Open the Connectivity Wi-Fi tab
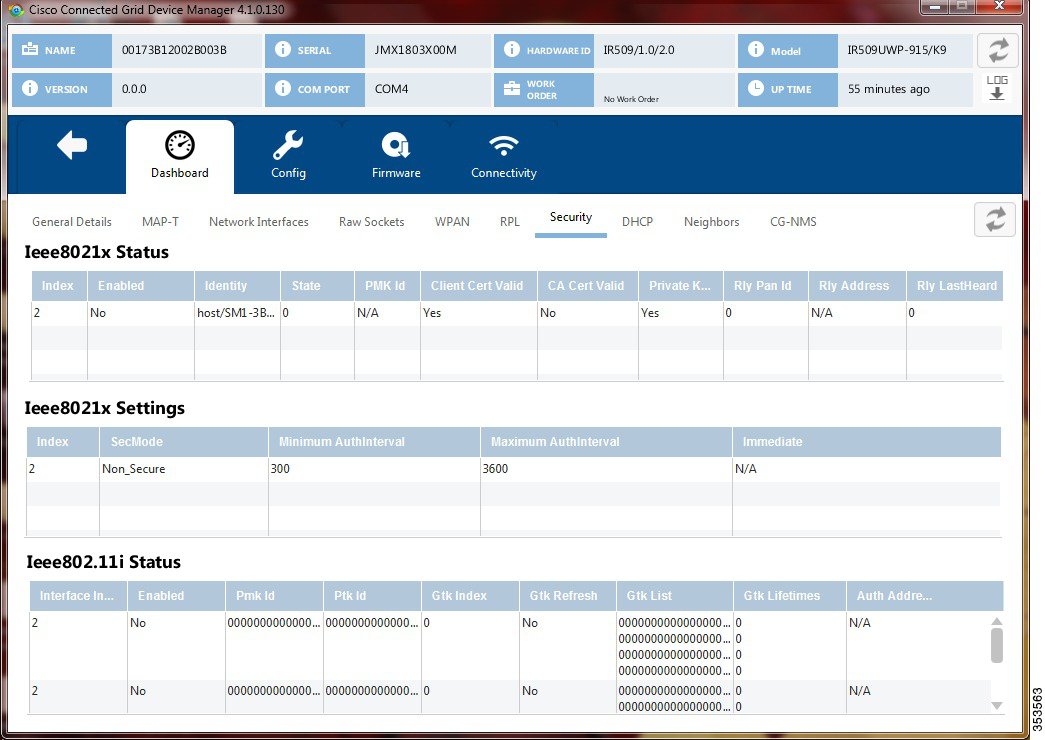The image size is (1045, 740). coord(504,157)
